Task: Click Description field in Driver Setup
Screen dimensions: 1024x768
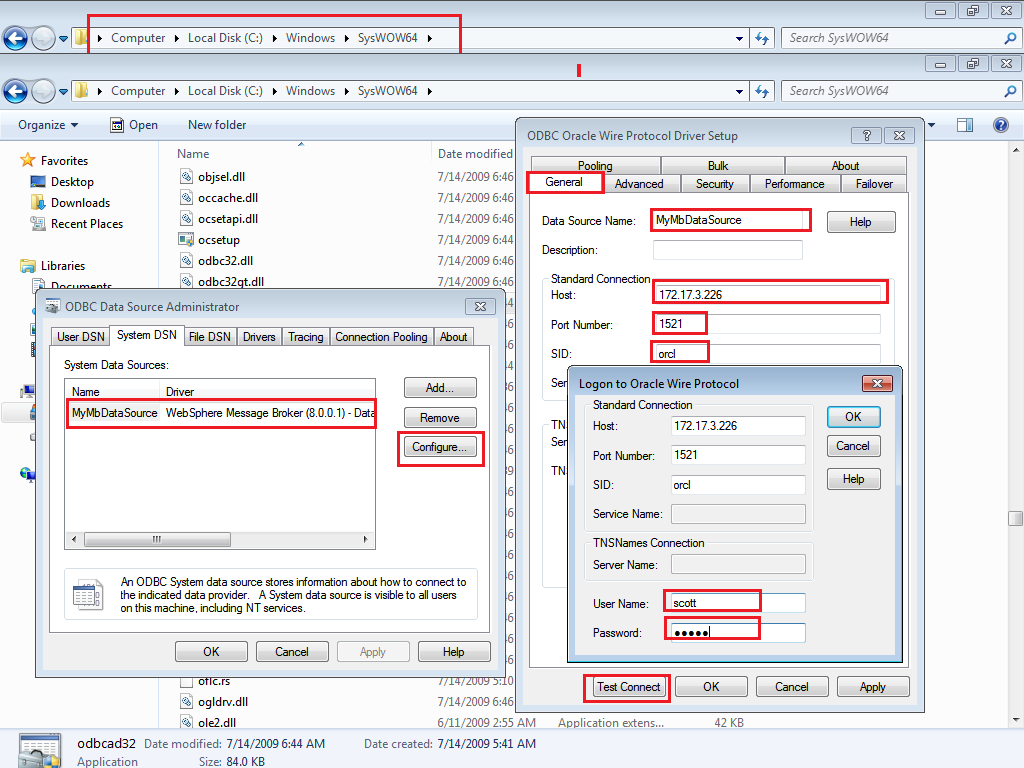Action: (x=728, y=249)
